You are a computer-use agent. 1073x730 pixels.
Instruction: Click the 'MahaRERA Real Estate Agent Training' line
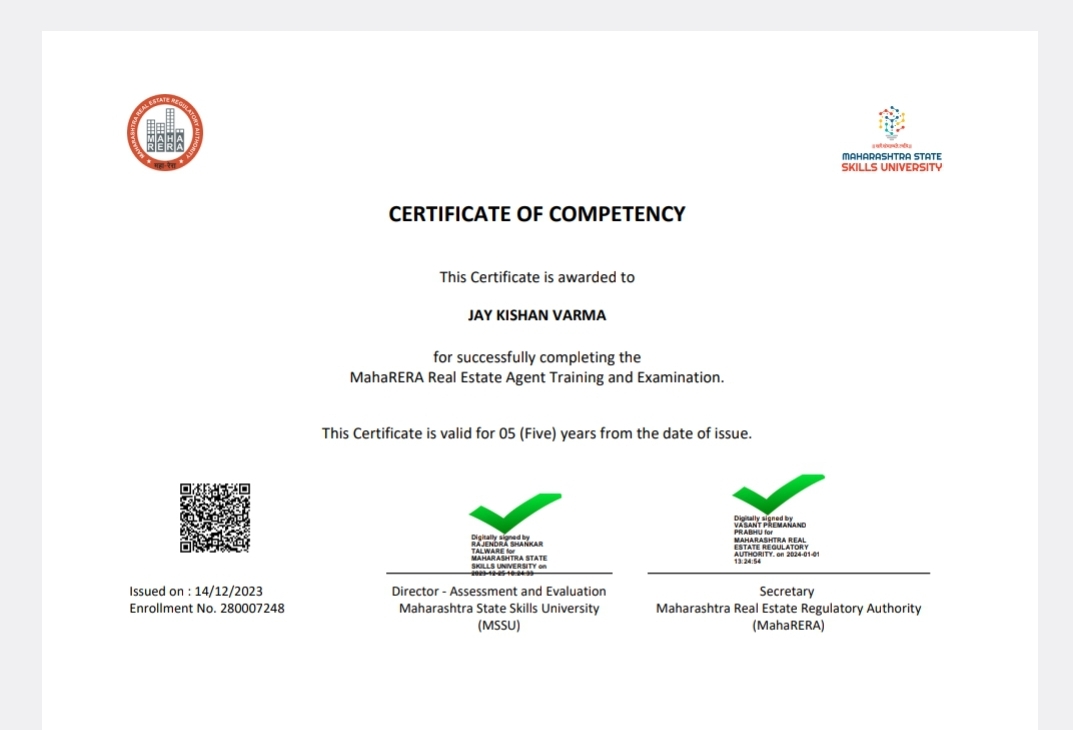pyautogui.click(x=537, y=377)
